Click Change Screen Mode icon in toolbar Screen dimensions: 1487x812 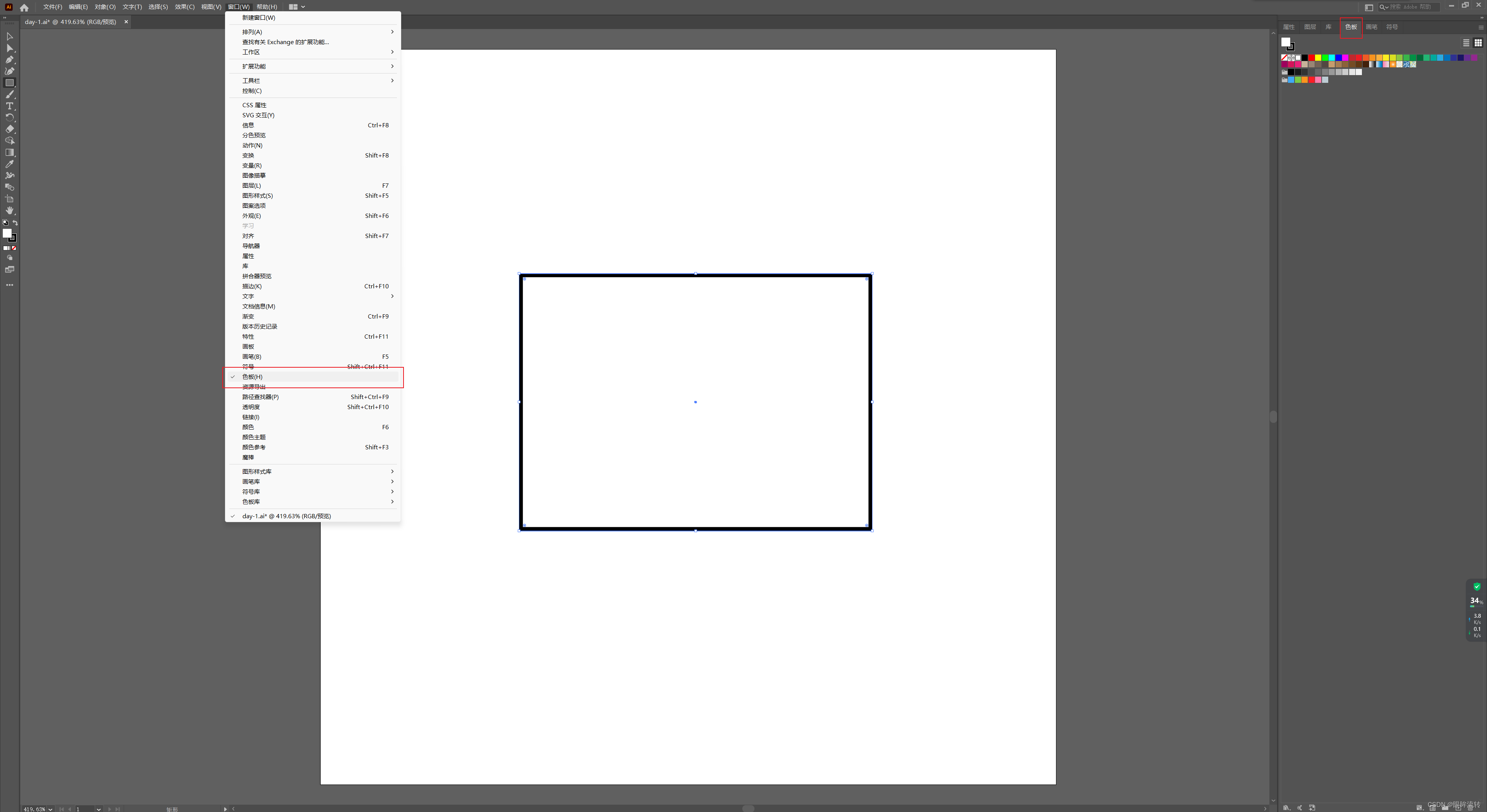(x=9, y=269)
